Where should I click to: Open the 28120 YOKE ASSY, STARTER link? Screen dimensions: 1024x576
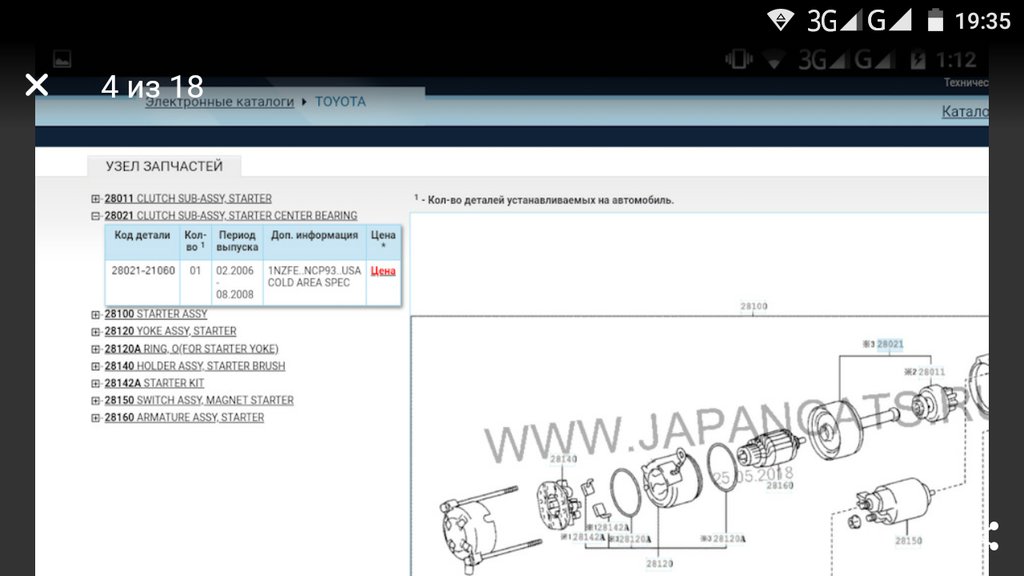(170, 331)
